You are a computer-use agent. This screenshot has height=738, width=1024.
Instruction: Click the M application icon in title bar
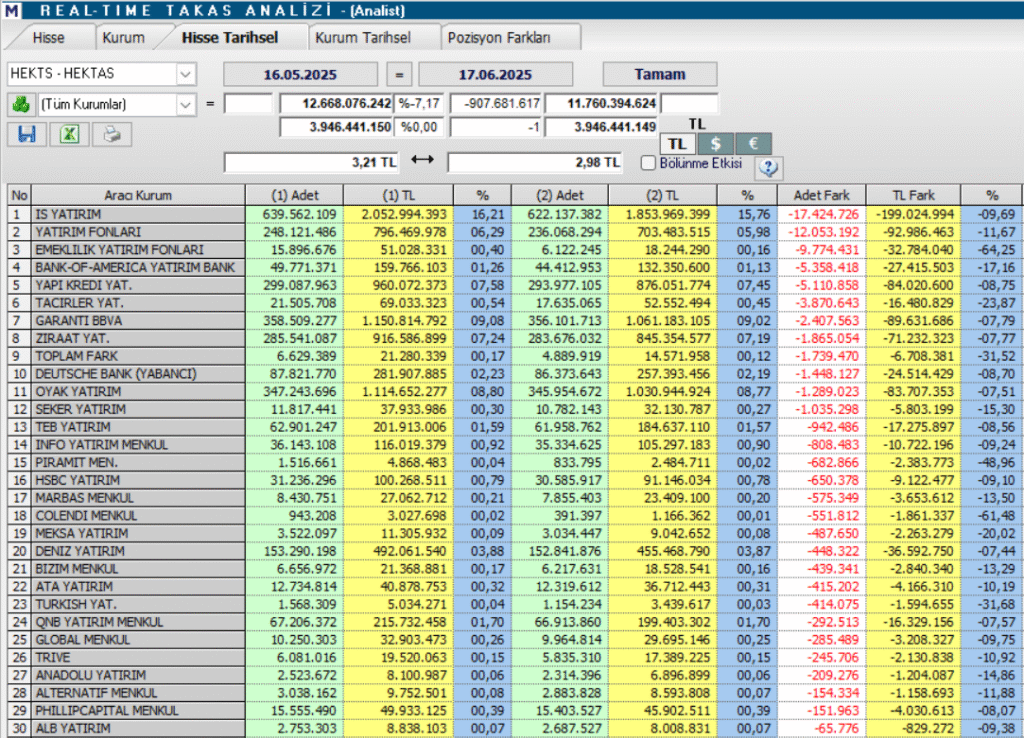click(12, 10)
